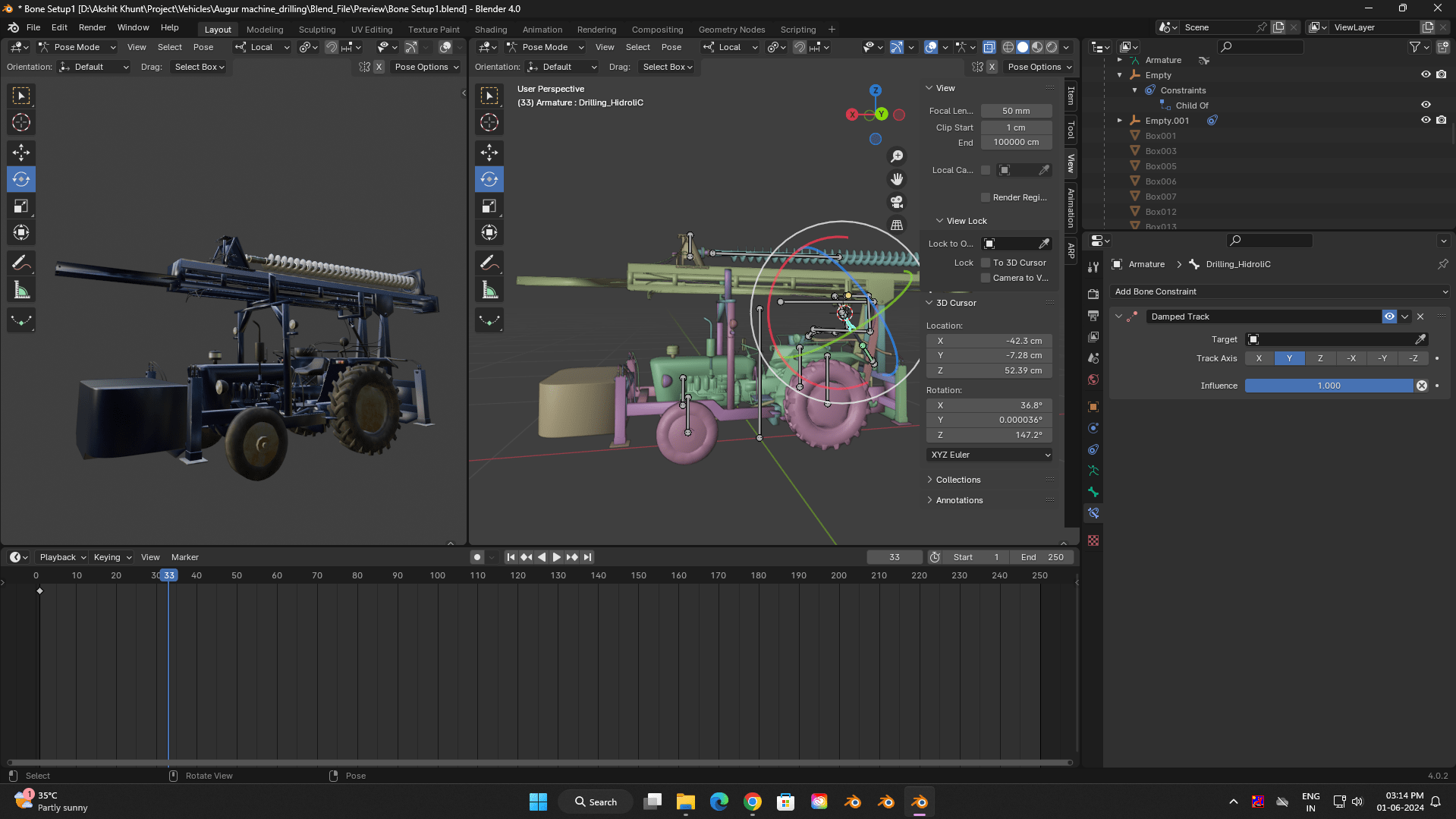The height and width of the screenshot is (819, 1456).
Task: Toggle camera view gizmo icon
Action: 897,202
